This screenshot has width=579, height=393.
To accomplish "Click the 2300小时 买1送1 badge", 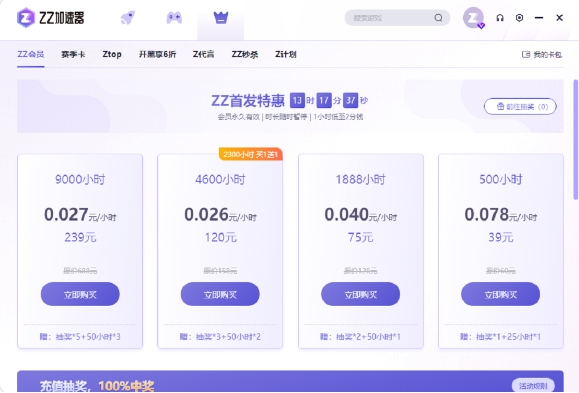I will click(x=250, y=154).
